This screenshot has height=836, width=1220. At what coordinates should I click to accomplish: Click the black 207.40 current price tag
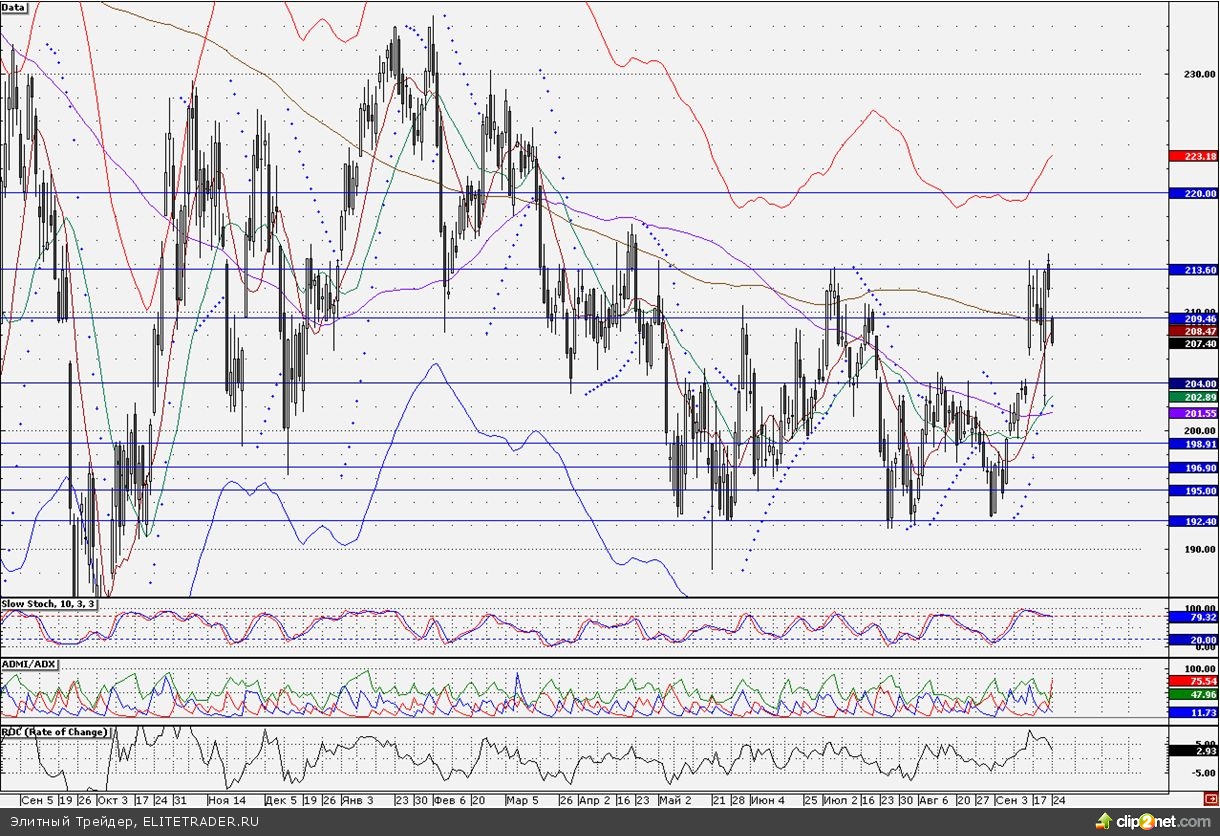[1191, 343]
